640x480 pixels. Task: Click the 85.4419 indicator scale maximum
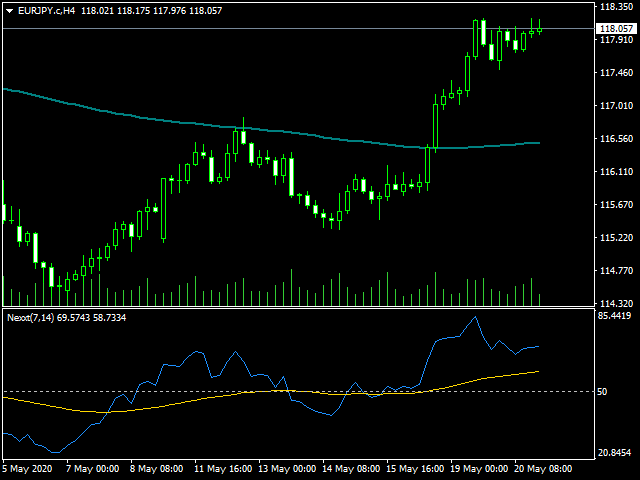(614, 316)
